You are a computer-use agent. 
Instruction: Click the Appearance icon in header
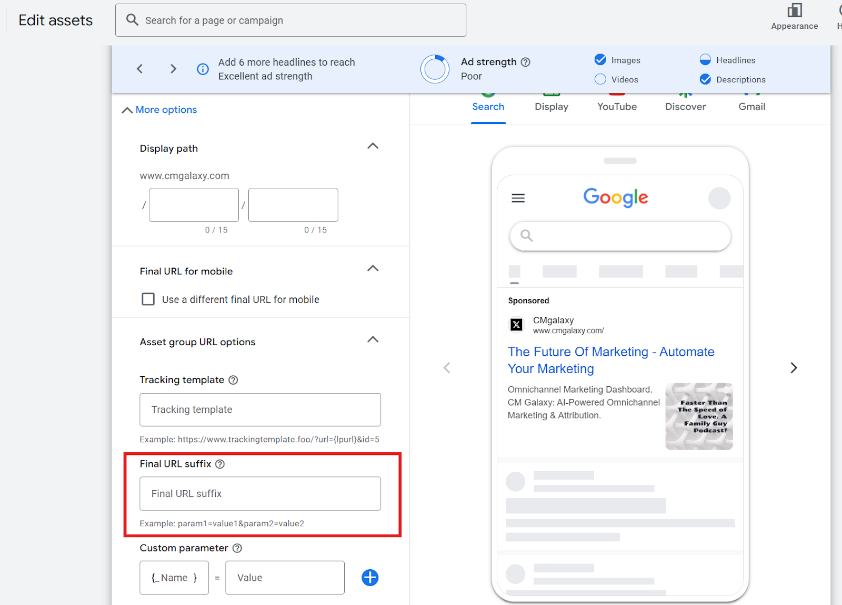click(794, 11)
